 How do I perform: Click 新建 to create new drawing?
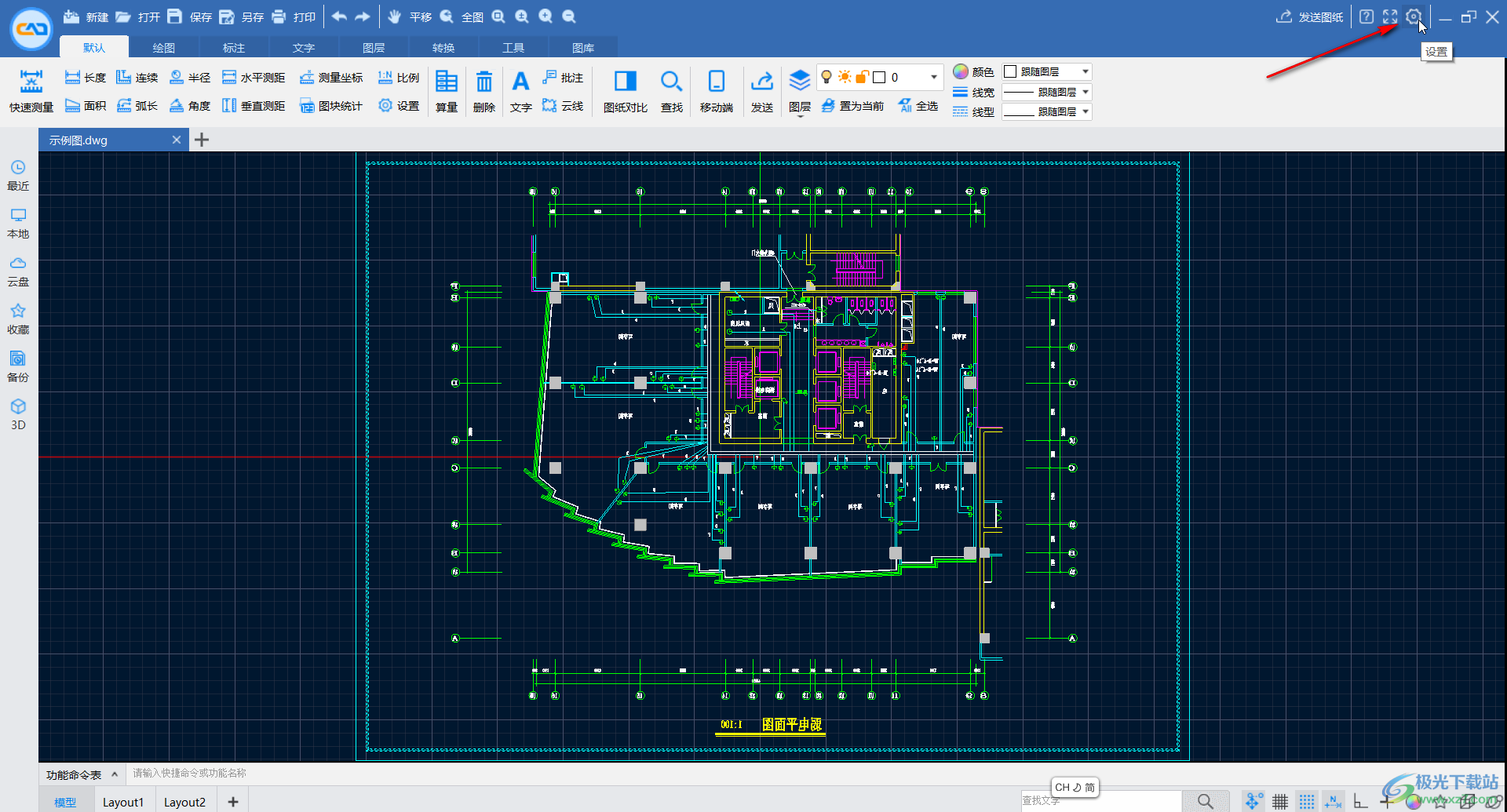[86, 16]
